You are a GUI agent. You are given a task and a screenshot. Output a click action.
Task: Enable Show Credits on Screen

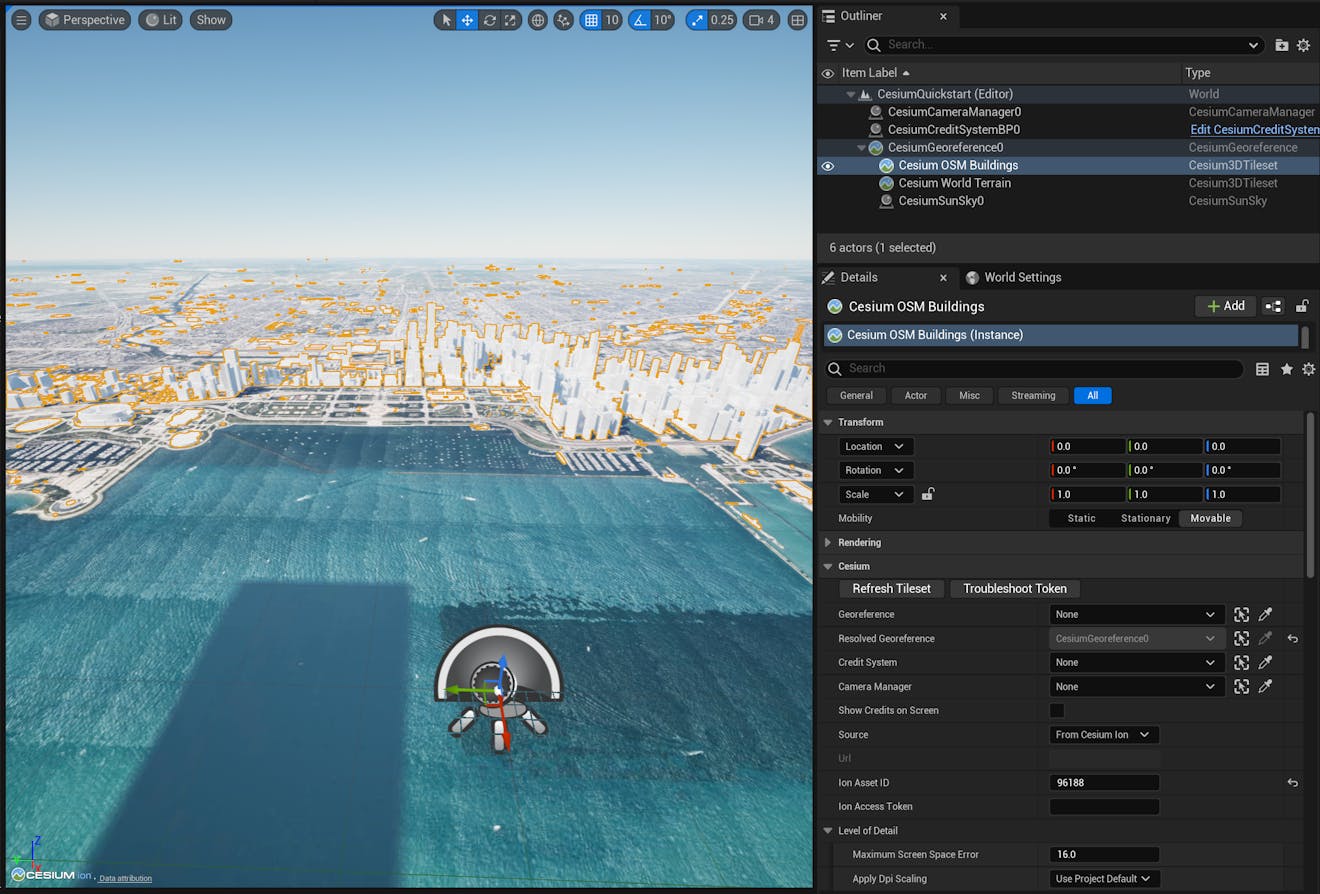pos(1057,710)
